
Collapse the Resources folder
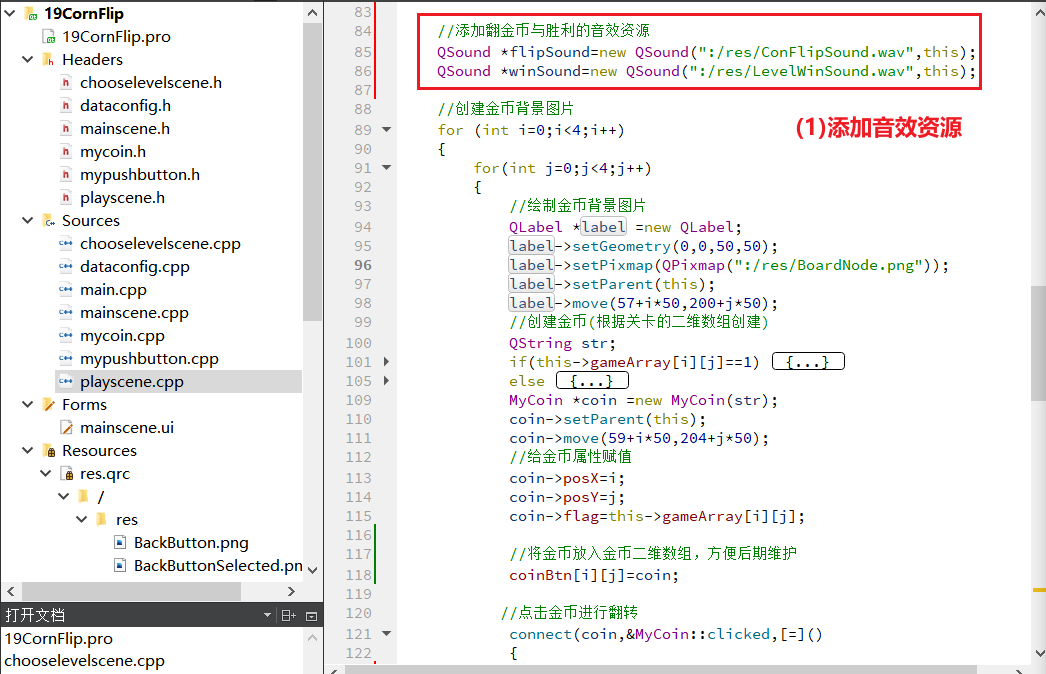point(27,450)
